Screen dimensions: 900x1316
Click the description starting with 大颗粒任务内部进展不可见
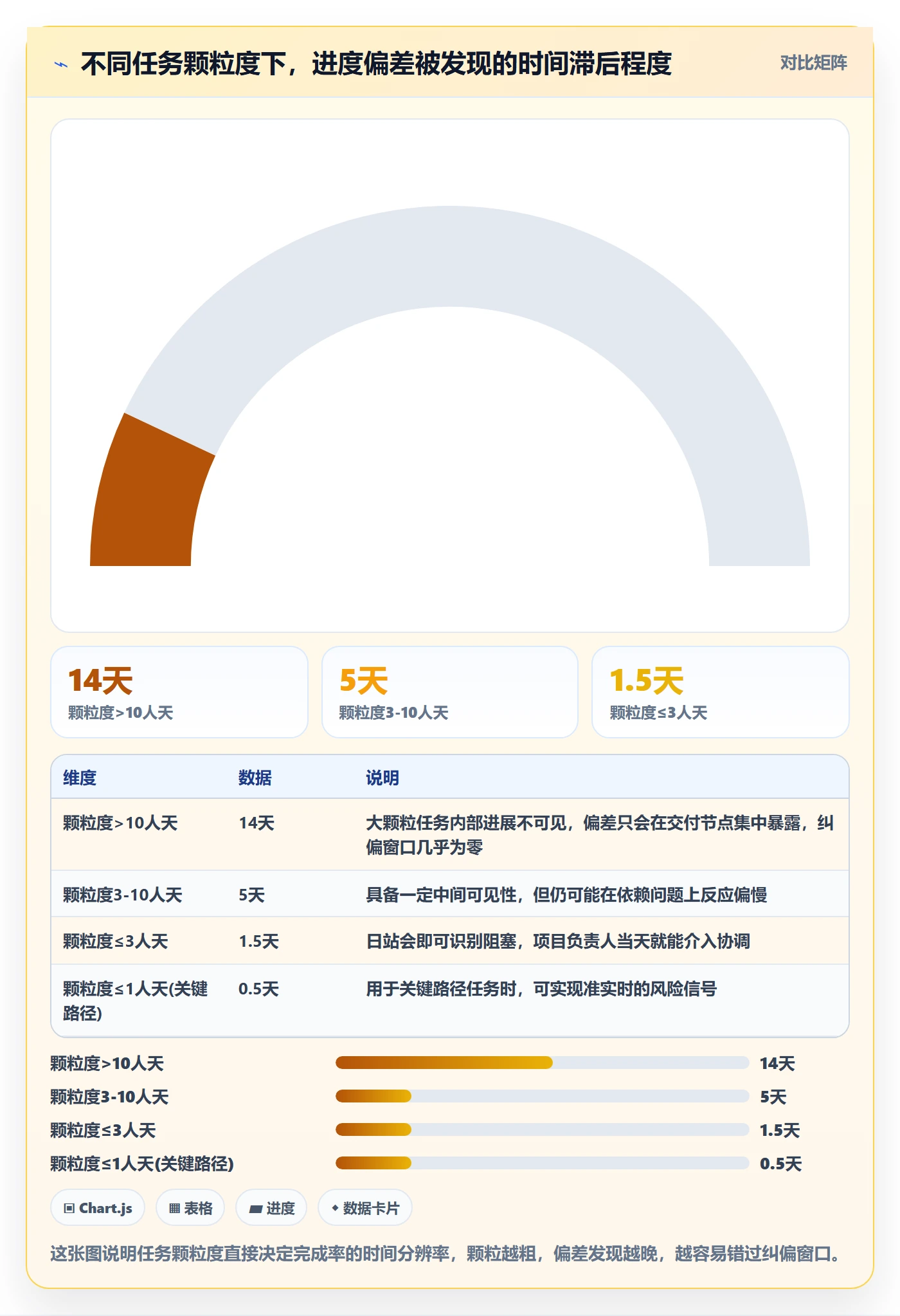pos(600,835)
